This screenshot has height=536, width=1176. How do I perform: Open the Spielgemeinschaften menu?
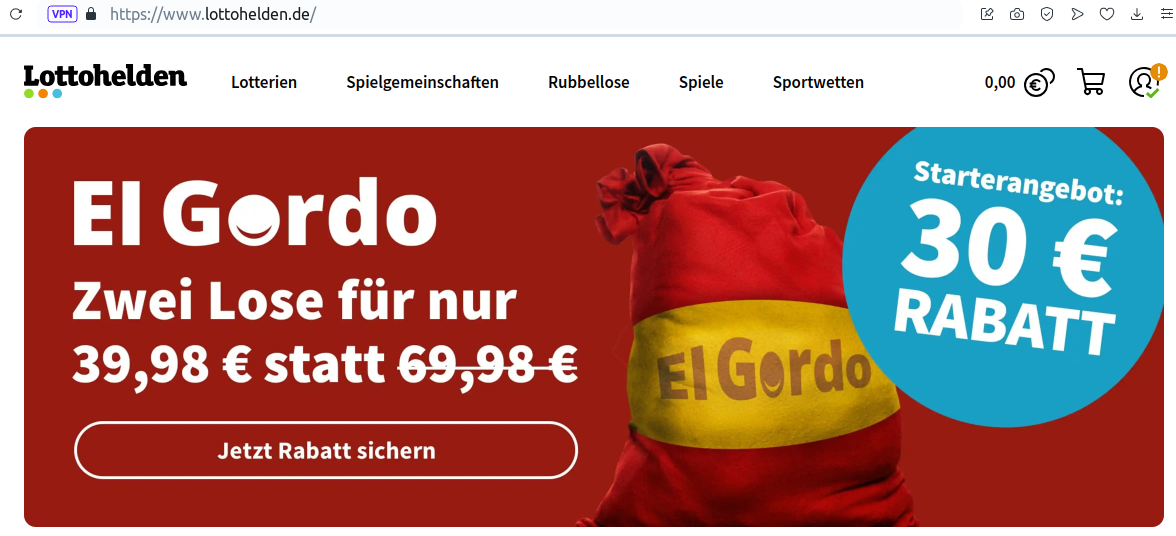point(422,82)
